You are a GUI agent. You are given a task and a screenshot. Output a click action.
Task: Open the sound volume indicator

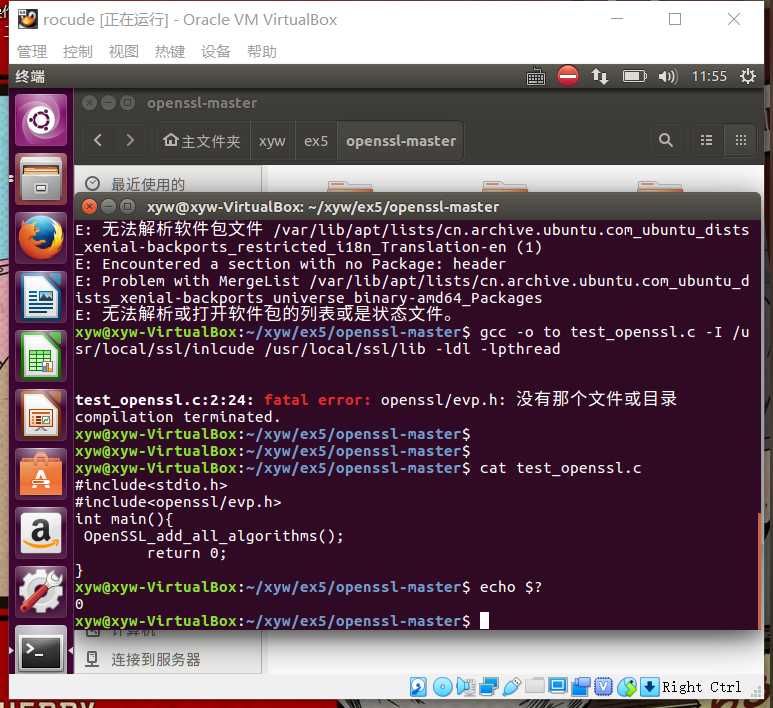tap(668, 77)
